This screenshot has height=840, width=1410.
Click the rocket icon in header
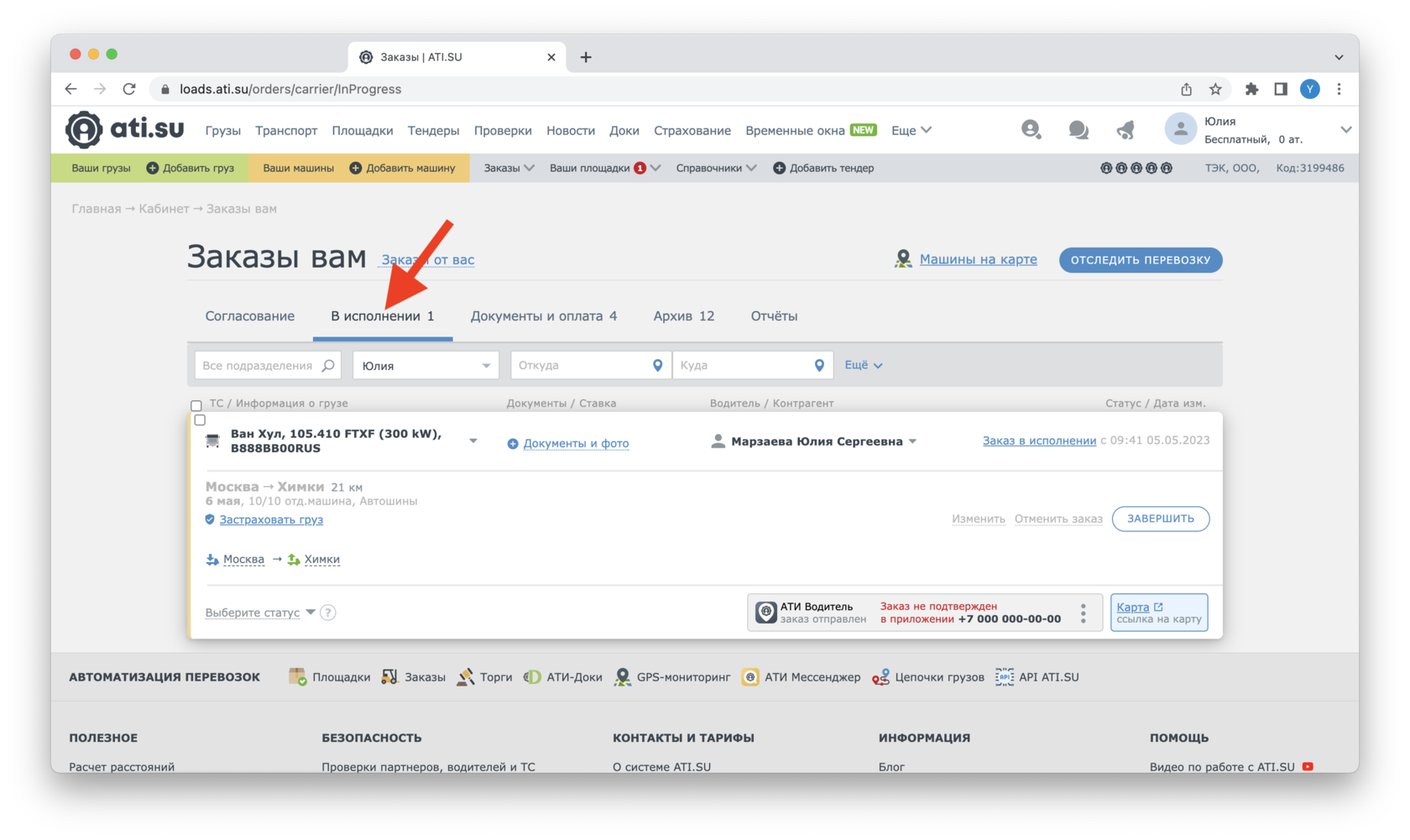(1125, 130)
